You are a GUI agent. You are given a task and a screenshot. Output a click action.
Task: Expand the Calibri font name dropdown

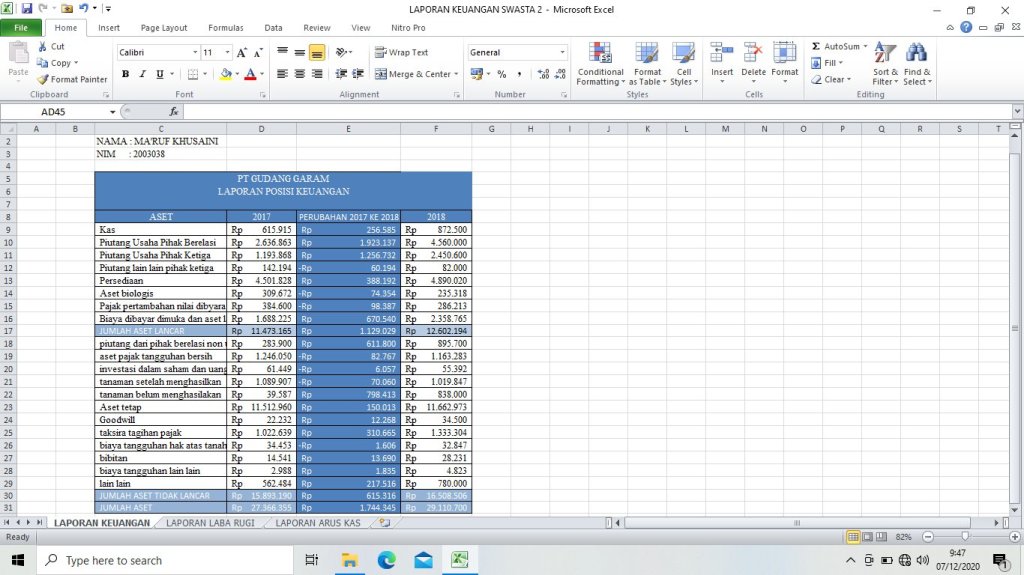pyautogui.click(x=195, y=52)
